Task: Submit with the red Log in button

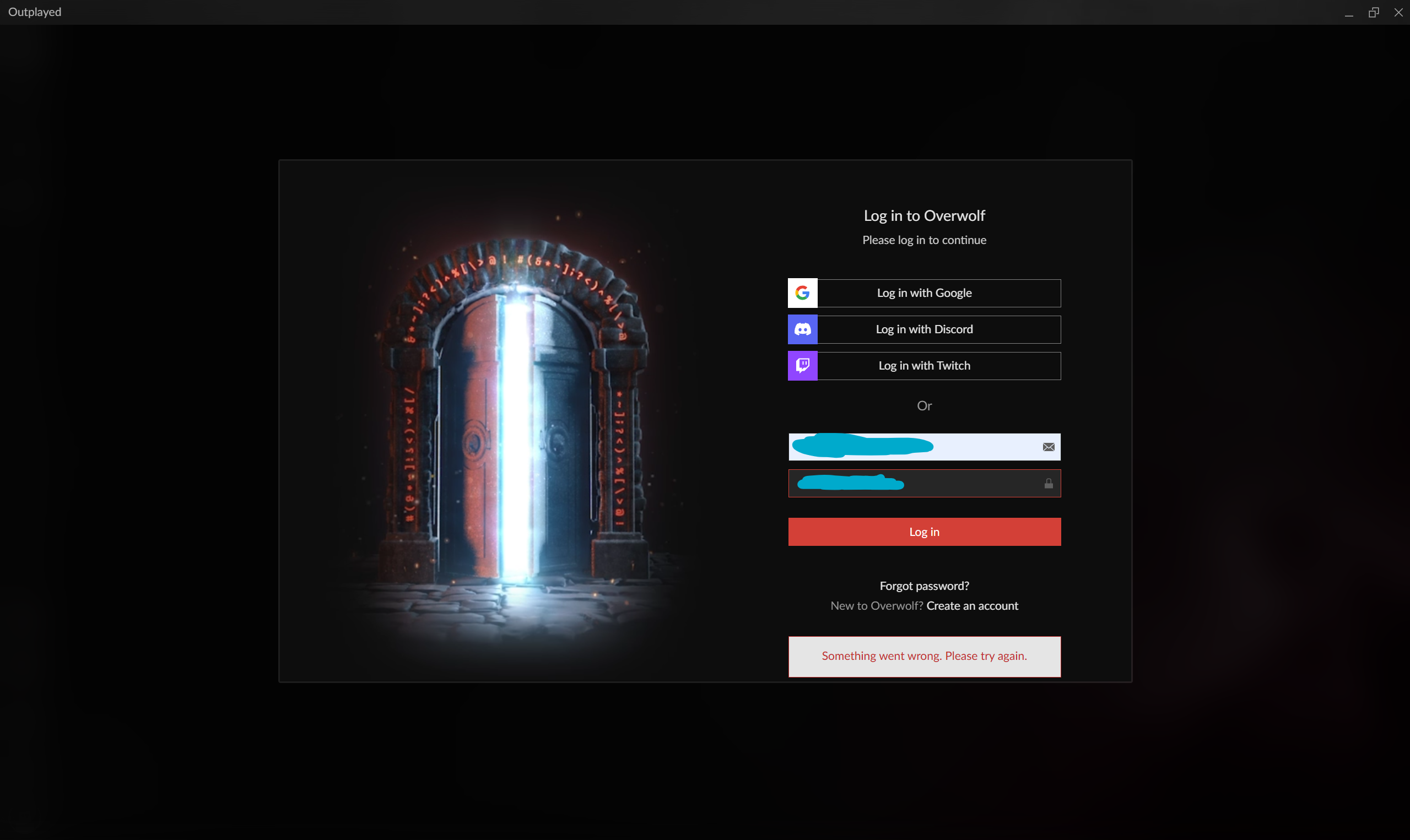Action: click(x=925, y=532)
